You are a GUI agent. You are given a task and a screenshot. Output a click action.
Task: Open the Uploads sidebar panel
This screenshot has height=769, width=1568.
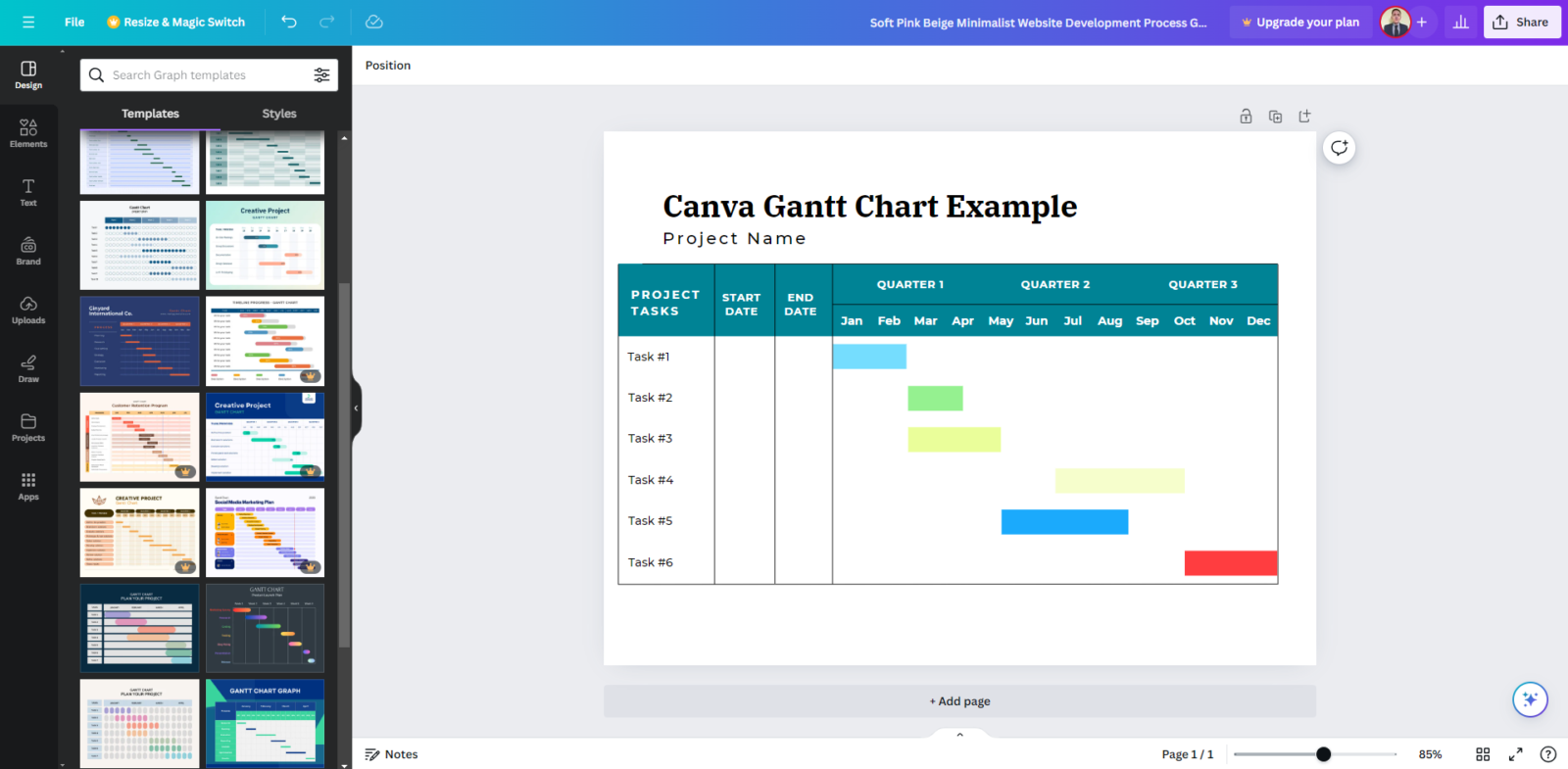[x=28, y=311]
